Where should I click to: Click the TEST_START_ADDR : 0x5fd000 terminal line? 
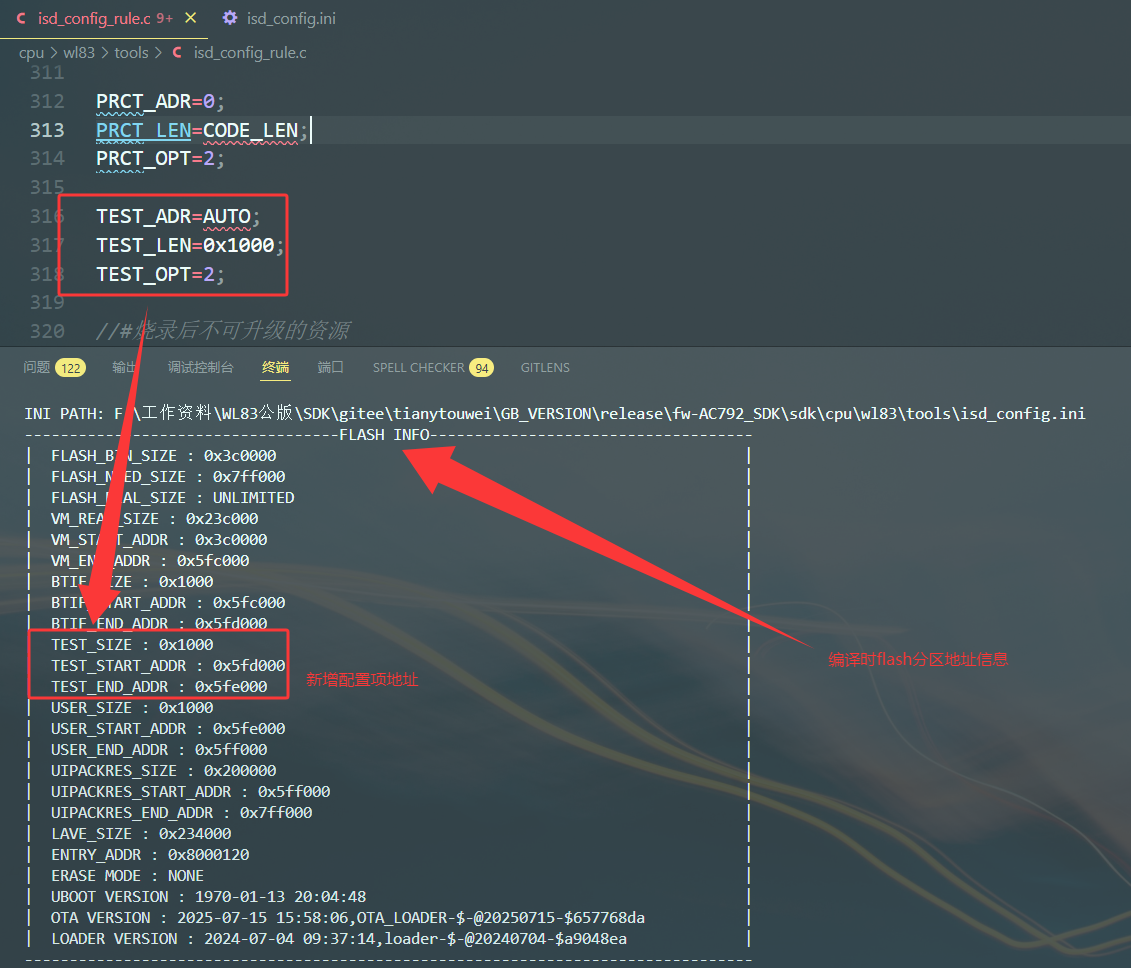click(x=168, y=666)
